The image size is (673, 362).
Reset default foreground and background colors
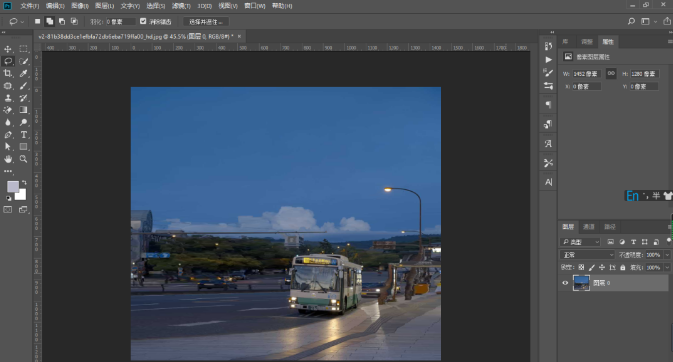tap(9, 198)
